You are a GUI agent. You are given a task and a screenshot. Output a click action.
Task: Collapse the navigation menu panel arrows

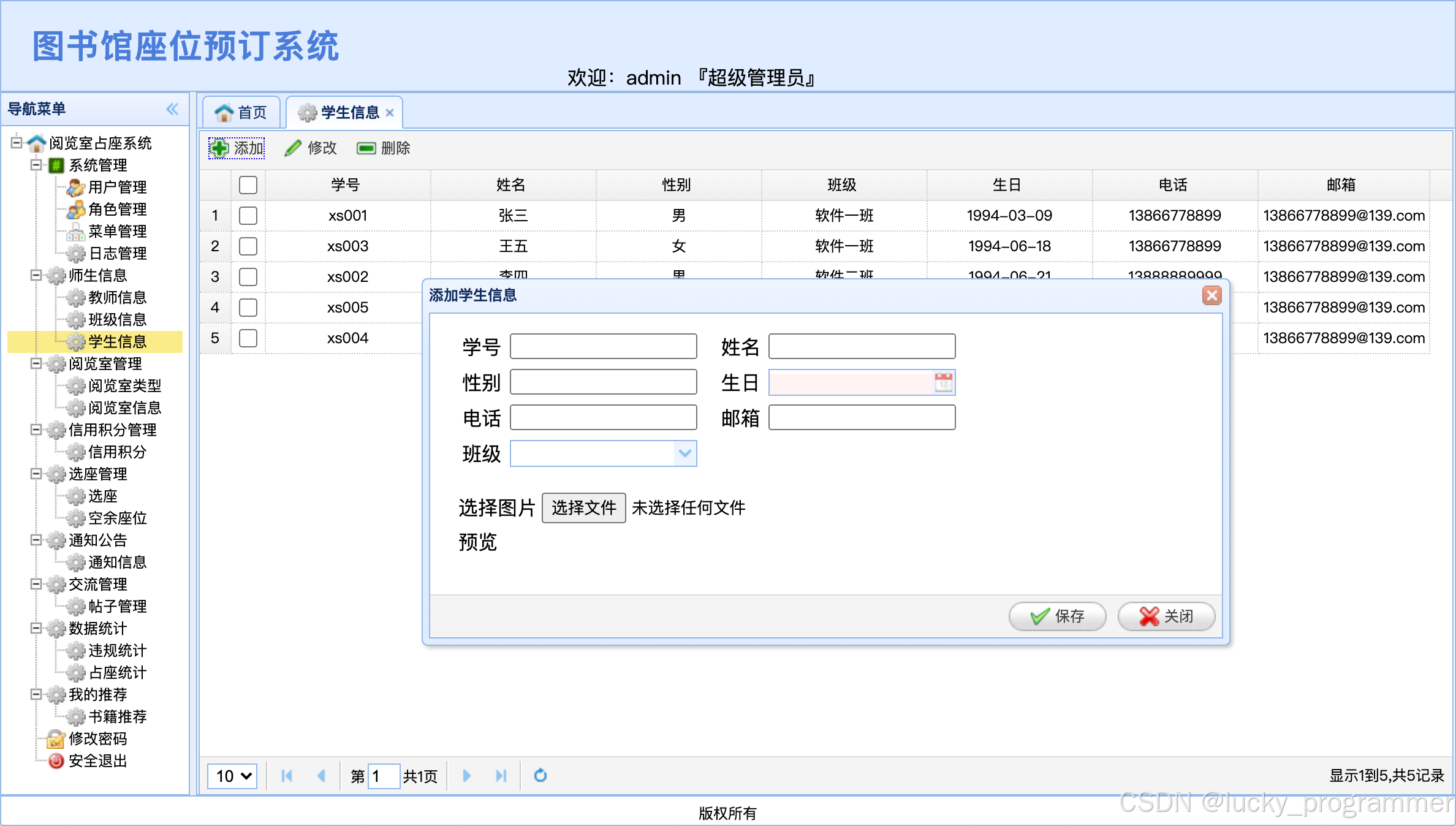[172, 109]
